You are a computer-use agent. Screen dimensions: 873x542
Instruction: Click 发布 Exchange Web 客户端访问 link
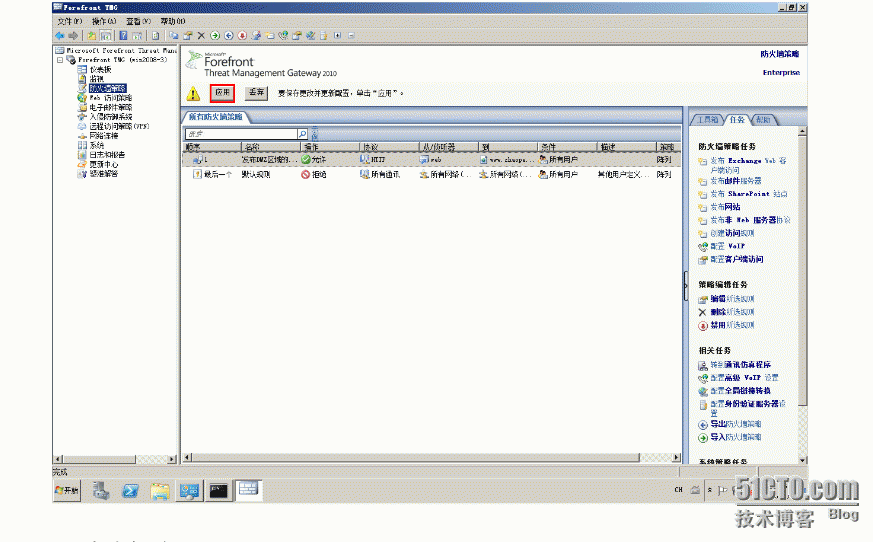[x=748, y=165]
